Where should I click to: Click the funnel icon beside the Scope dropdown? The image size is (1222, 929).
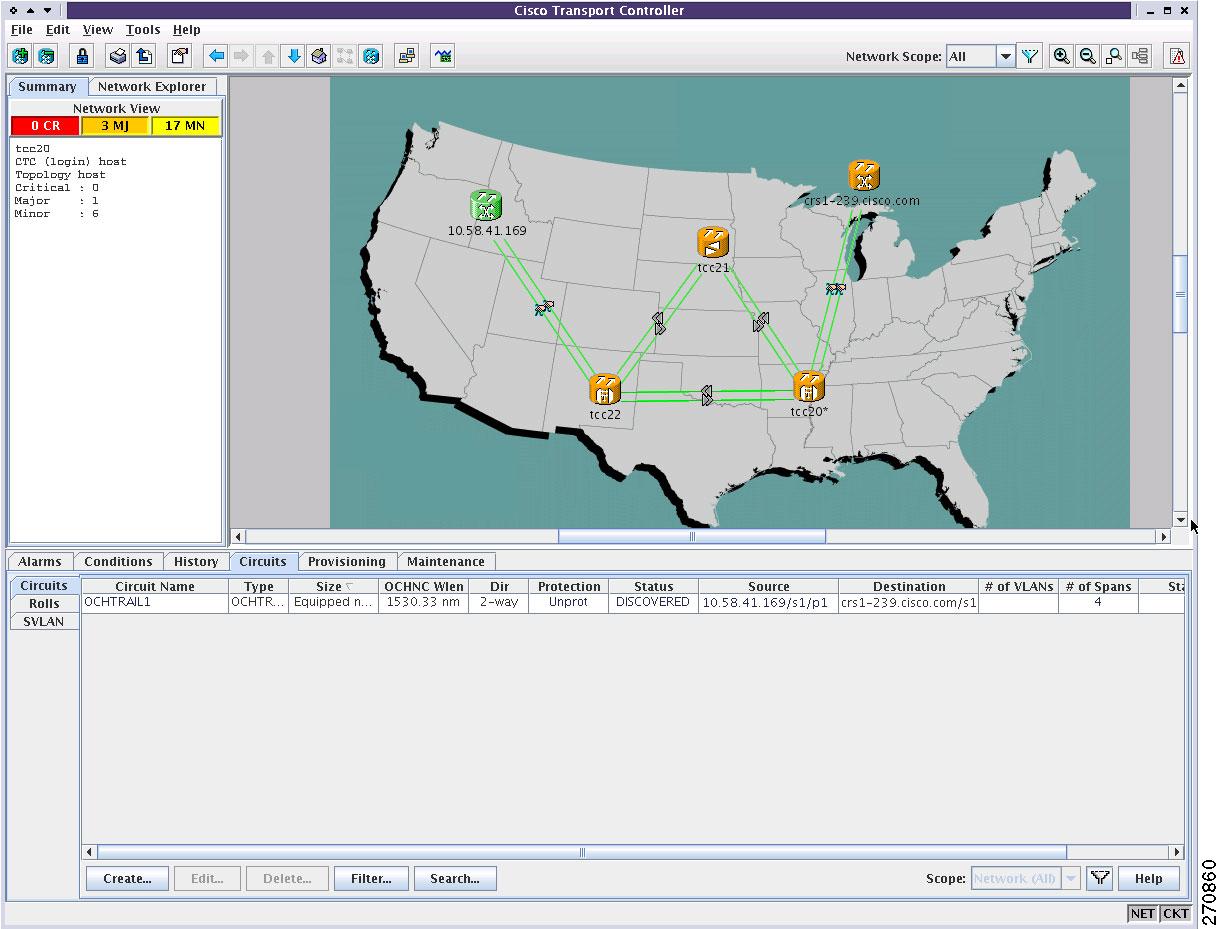pyautogui.click(x=1100, y=878)
